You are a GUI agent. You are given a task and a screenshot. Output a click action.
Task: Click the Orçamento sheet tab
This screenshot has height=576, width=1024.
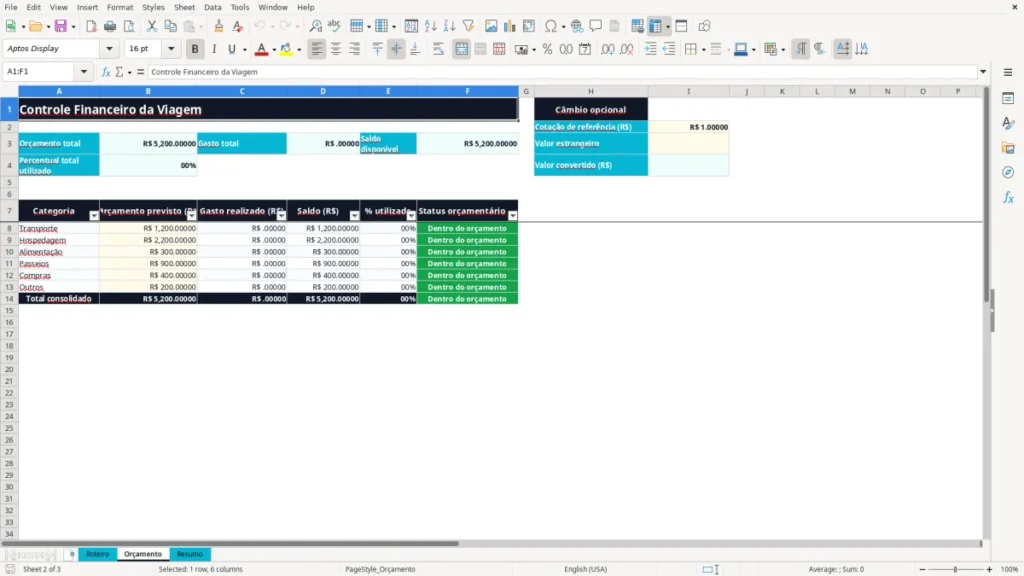(x=142, y=554)
